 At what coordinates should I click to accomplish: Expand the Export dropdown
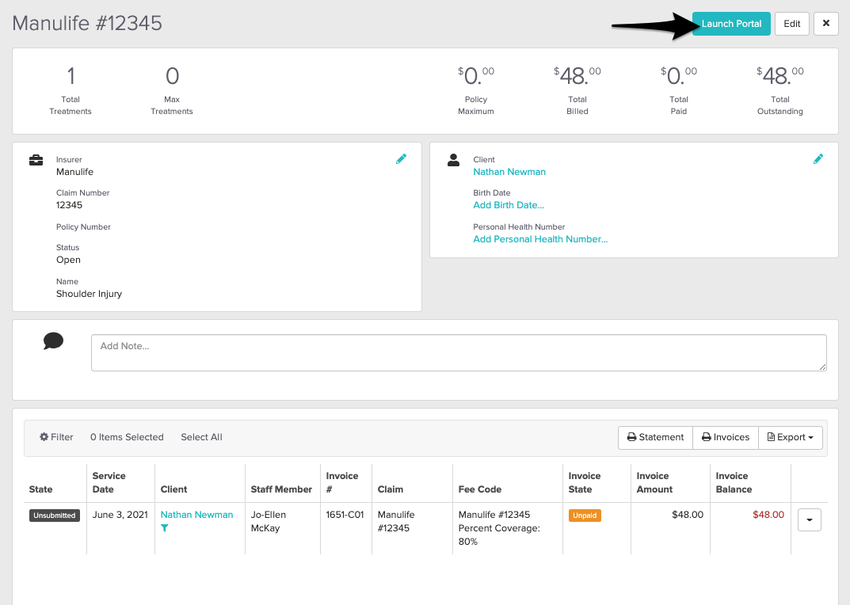click(x=790, y=437)
